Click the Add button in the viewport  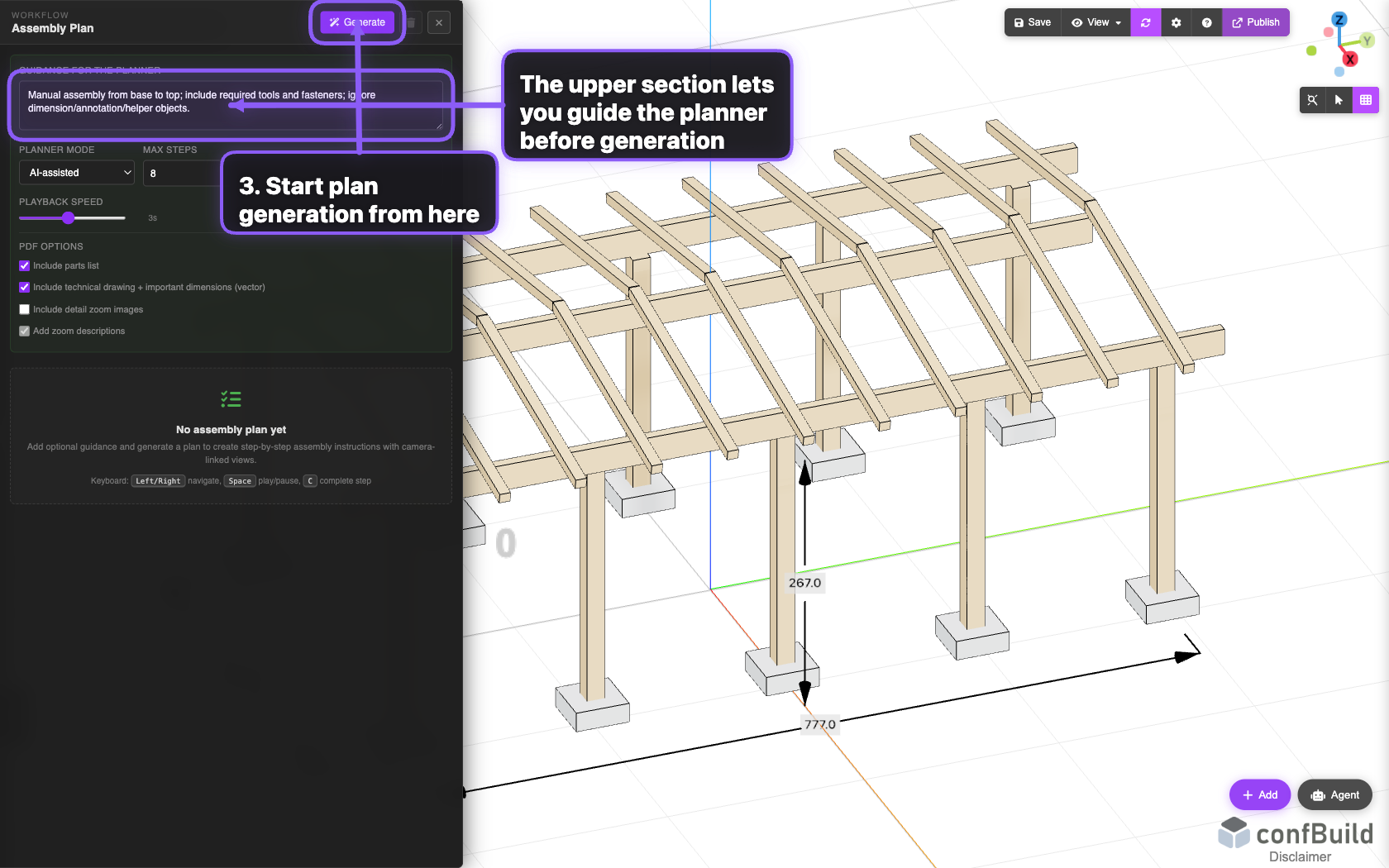(1259, 794)
